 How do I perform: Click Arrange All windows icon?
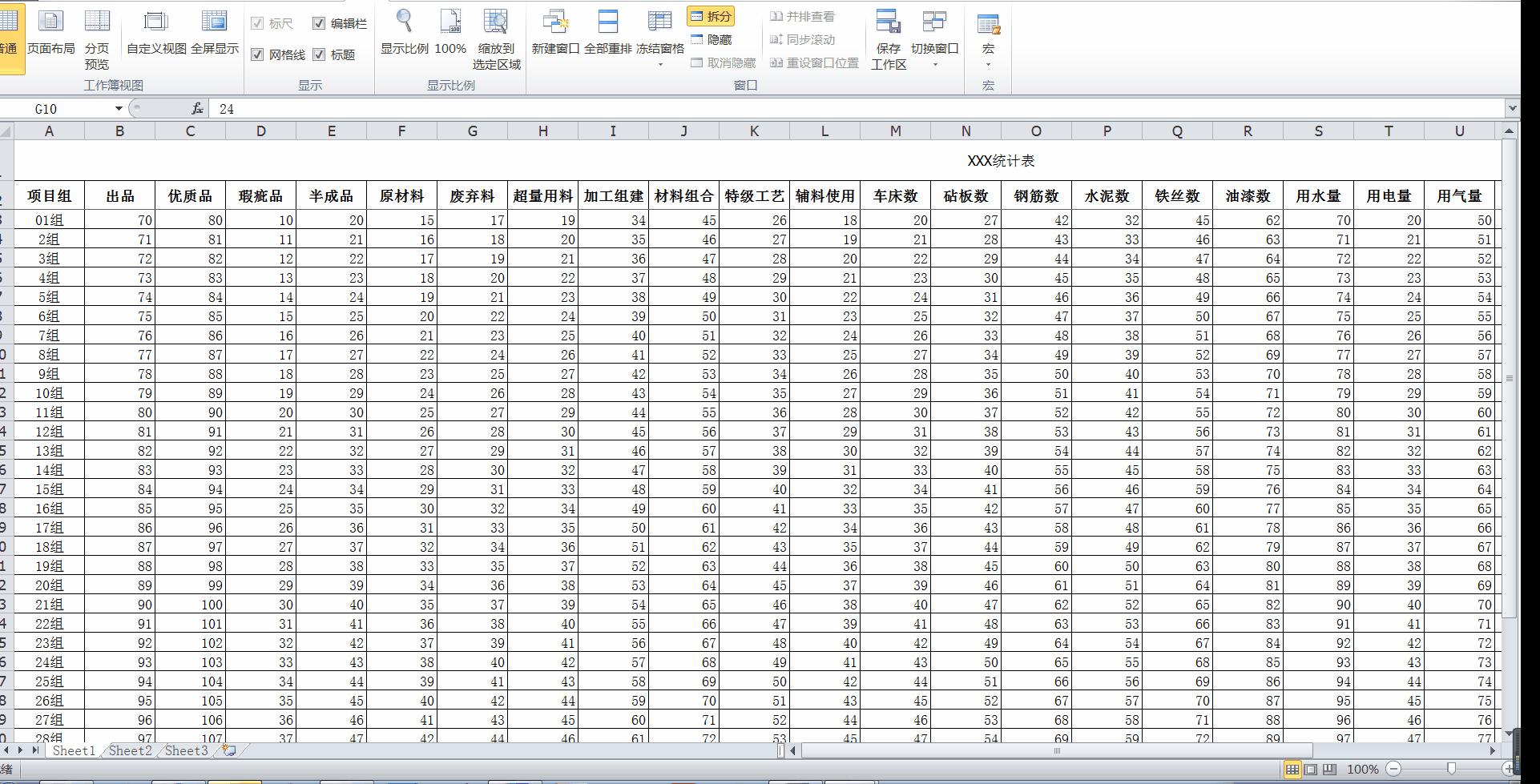608,22
